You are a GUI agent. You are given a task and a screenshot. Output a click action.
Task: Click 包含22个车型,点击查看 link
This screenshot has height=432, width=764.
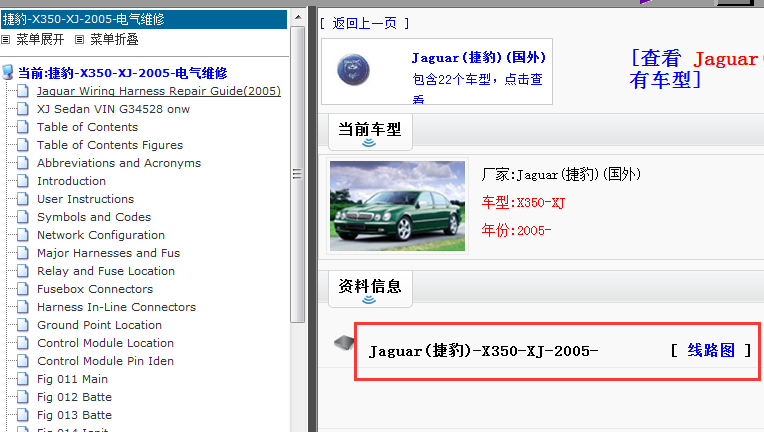point(478,88)
